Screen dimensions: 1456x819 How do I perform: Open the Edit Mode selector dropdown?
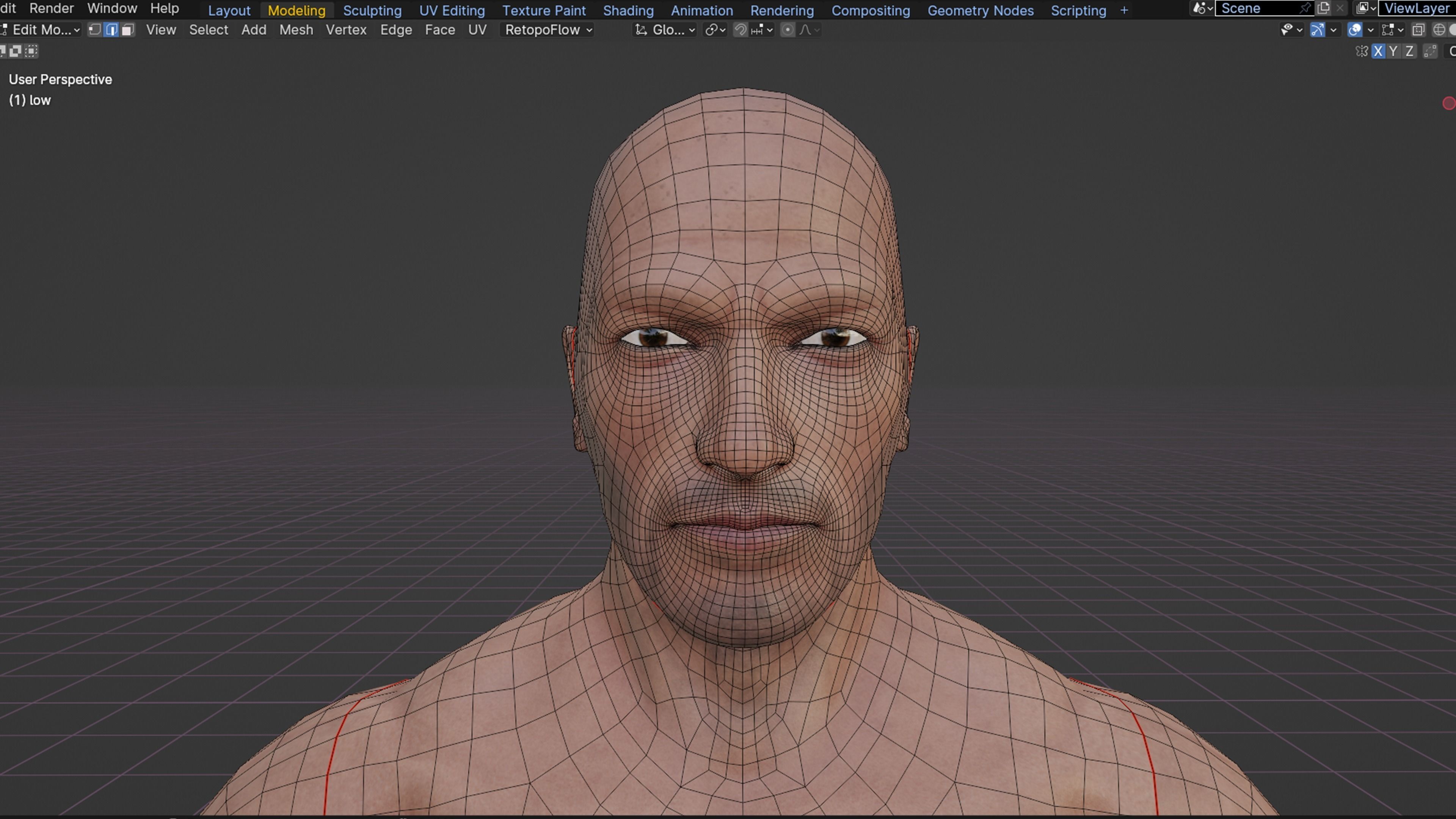43,30
